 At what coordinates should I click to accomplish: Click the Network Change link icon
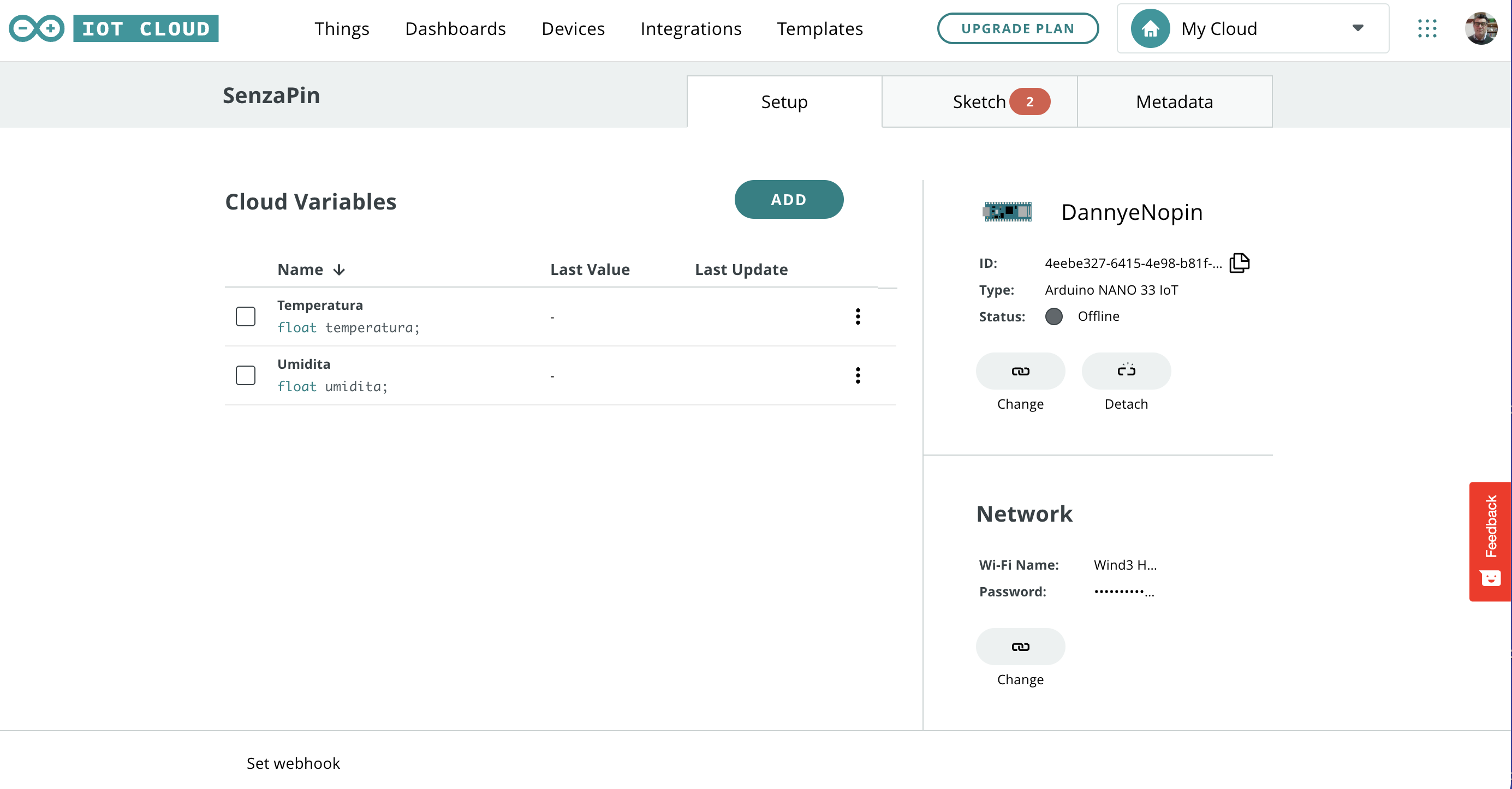(1020, 647)
